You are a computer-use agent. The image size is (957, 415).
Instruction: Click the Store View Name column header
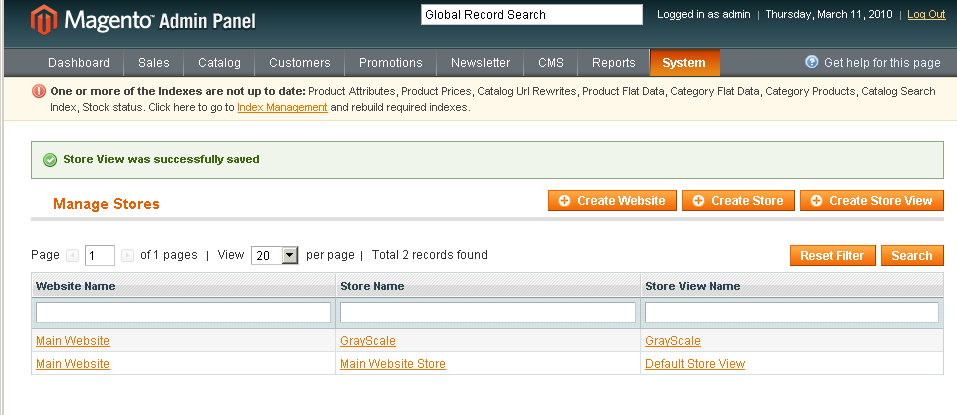(x=792, y=286)
